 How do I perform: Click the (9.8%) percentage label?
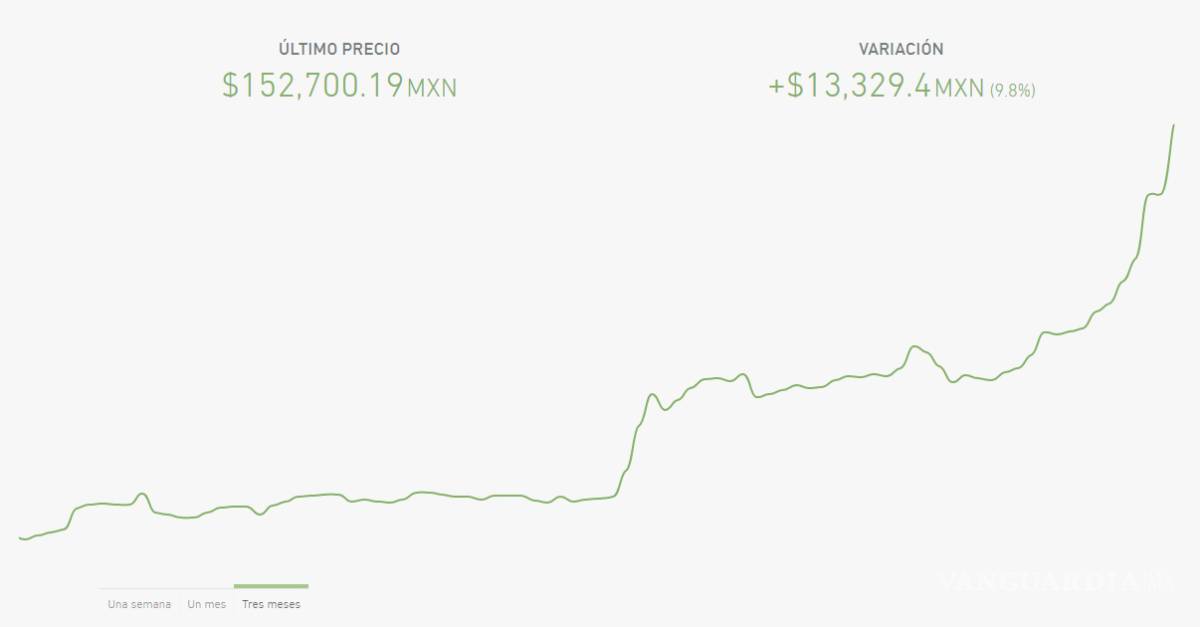(x=1013, y=90)
